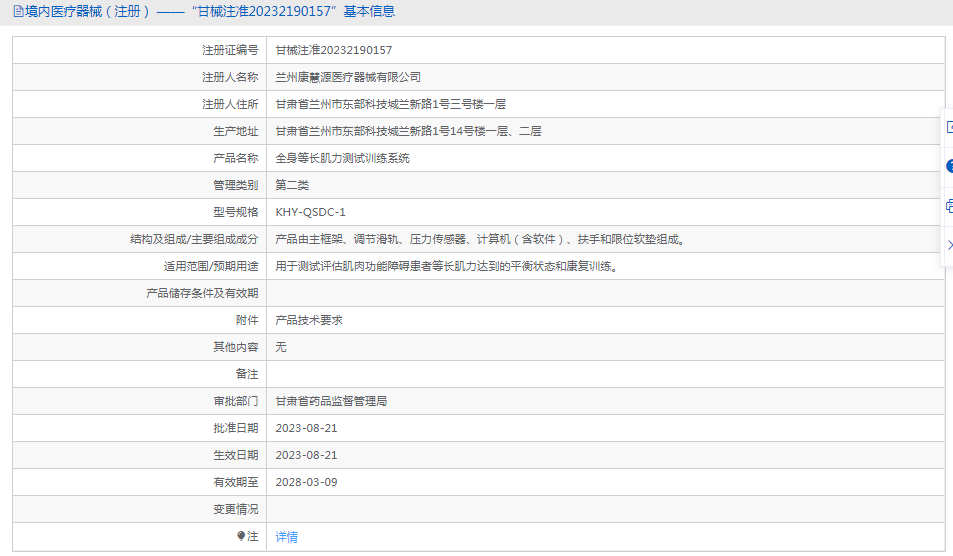
Task: Click the 变更情况 row label
Action: 236,509
